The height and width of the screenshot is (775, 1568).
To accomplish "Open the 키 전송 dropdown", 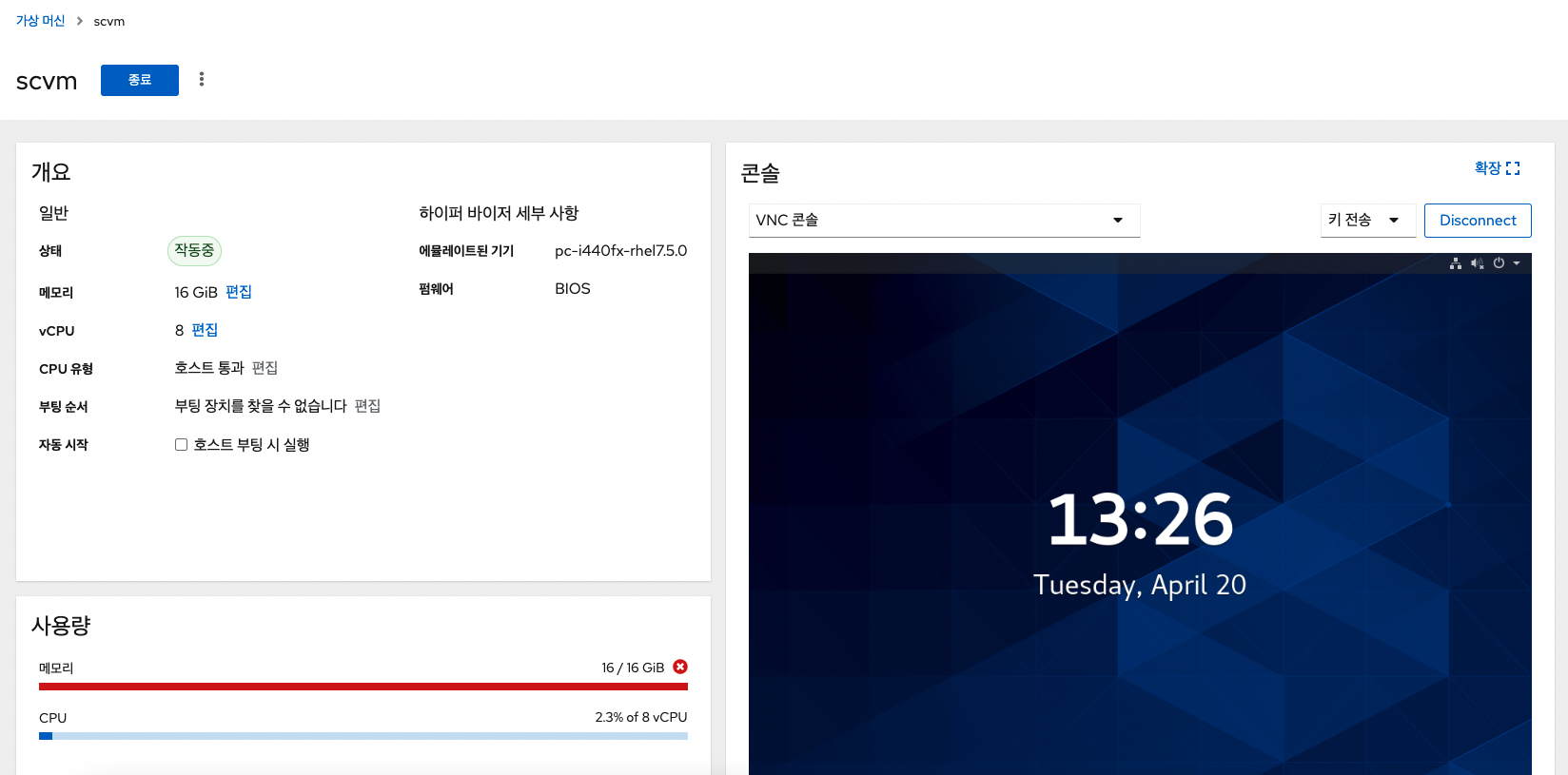I will coord(1367,220).
